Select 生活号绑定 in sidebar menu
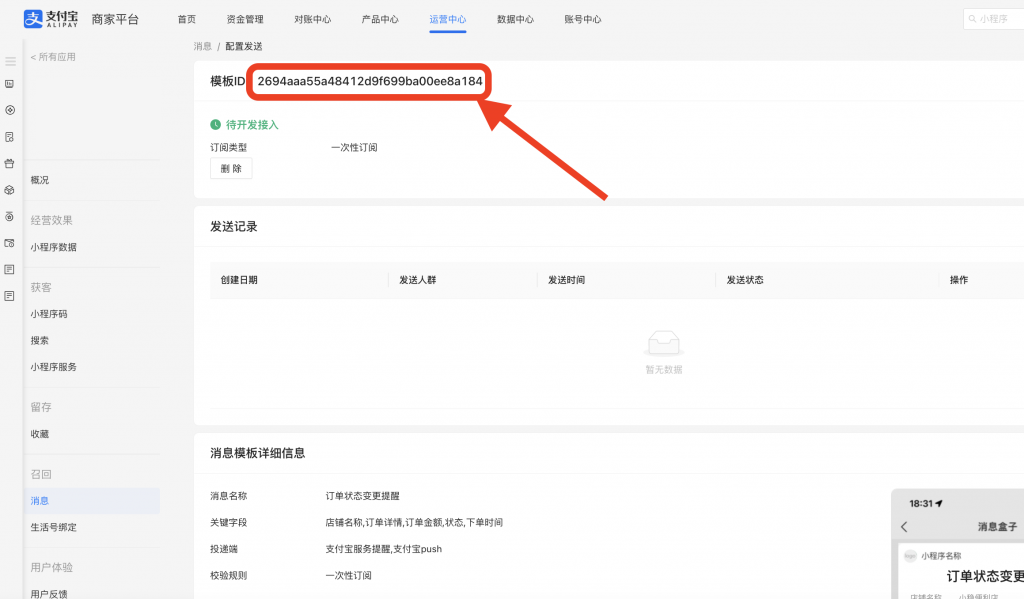Screen dimensions: 1024x599 54,527
